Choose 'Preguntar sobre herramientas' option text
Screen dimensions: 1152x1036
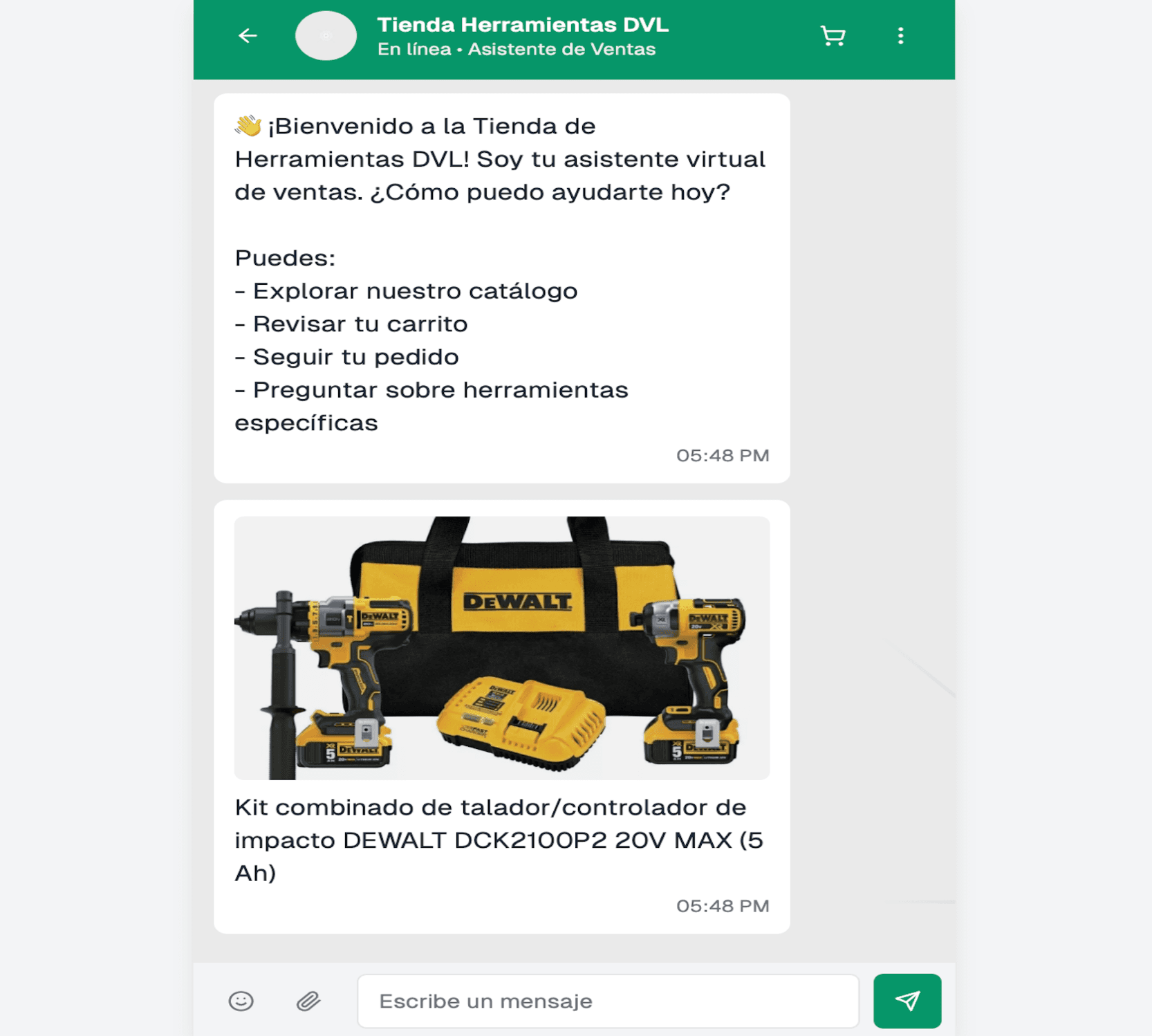click(440, 390)
